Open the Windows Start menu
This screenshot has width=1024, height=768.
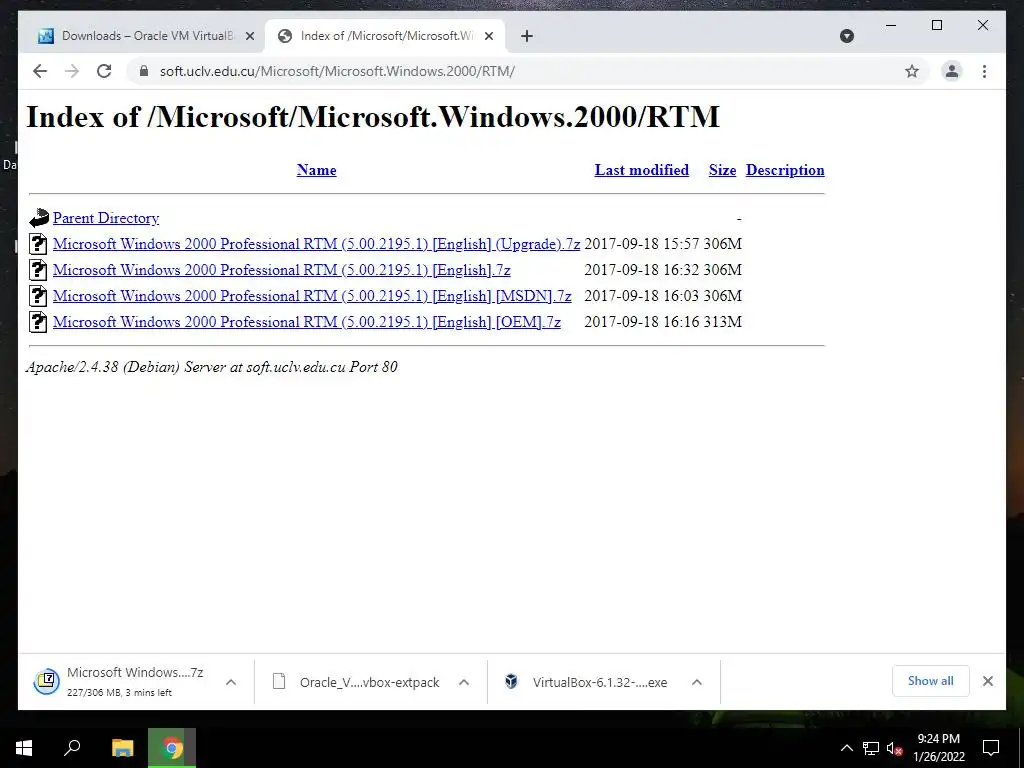coord(24,748)
